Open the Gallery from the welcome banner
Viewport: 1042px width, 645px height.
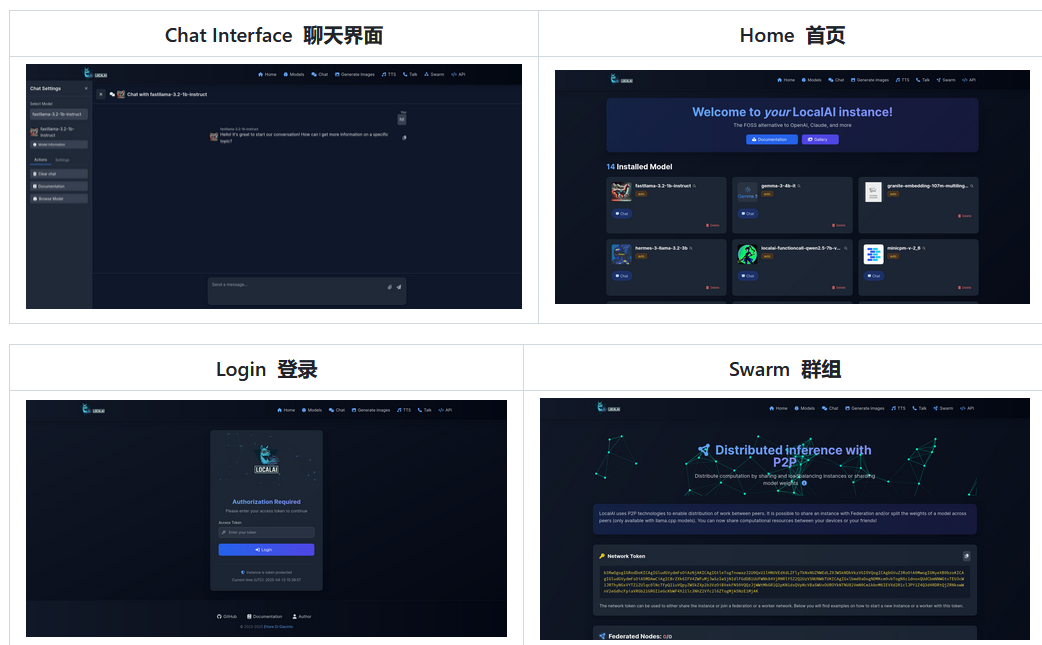820,139
